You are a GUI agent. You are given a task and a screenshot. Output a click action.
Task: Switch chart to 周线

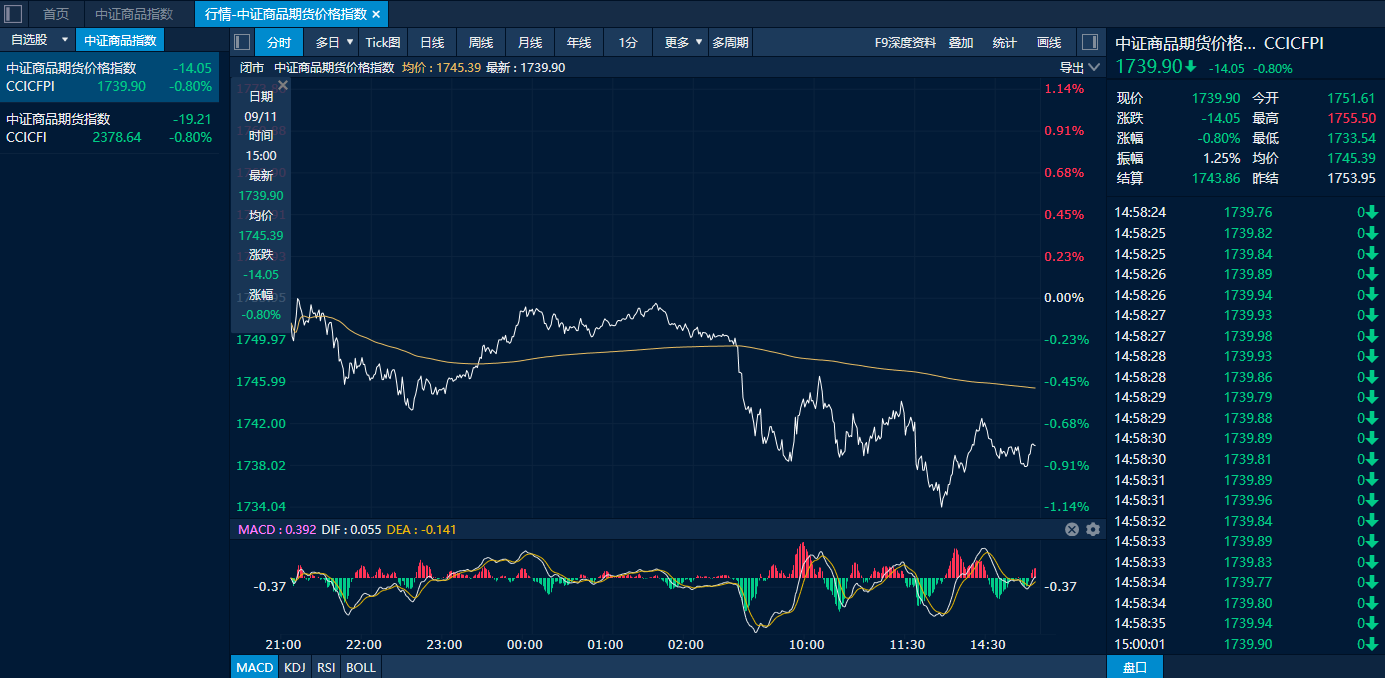click(481, 42)
